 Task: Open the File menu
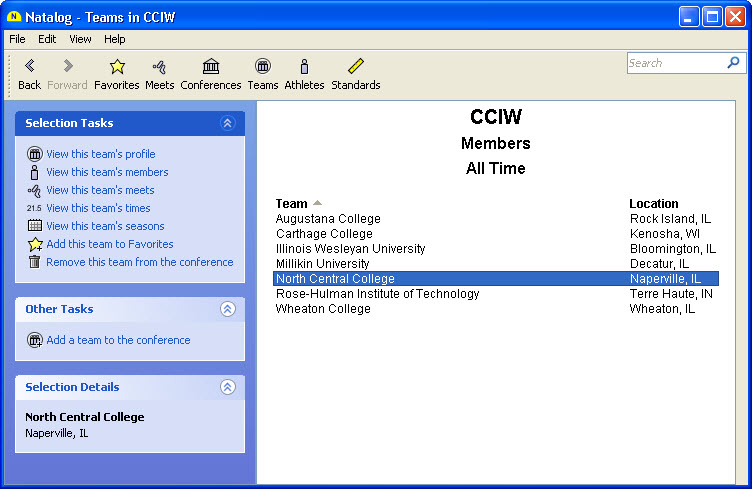coord(17,39)
